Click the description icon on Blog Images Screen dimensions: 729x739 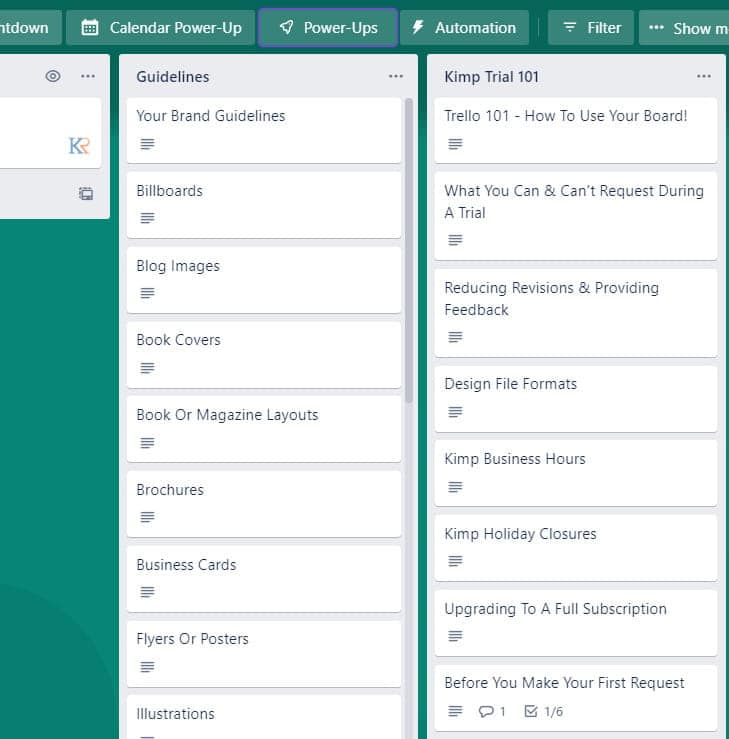[x=147, y=293]
